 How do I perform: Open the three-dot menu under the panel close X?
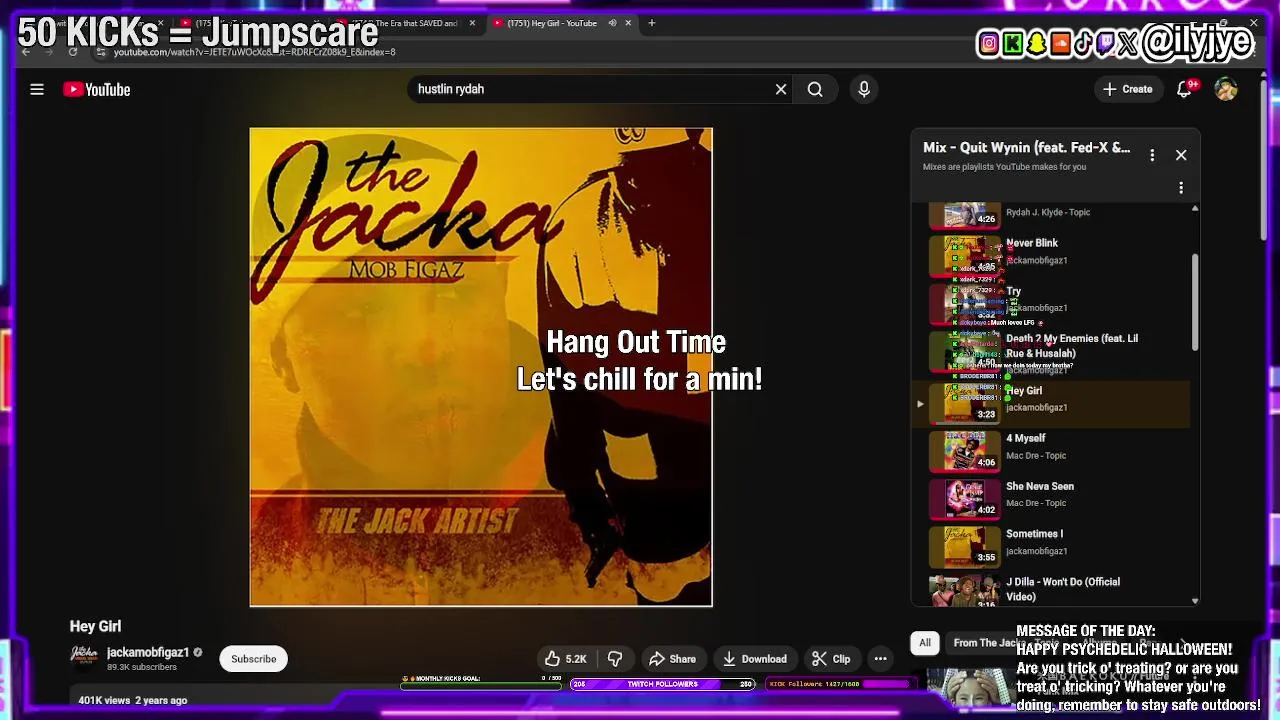(x=1181, y=188)
